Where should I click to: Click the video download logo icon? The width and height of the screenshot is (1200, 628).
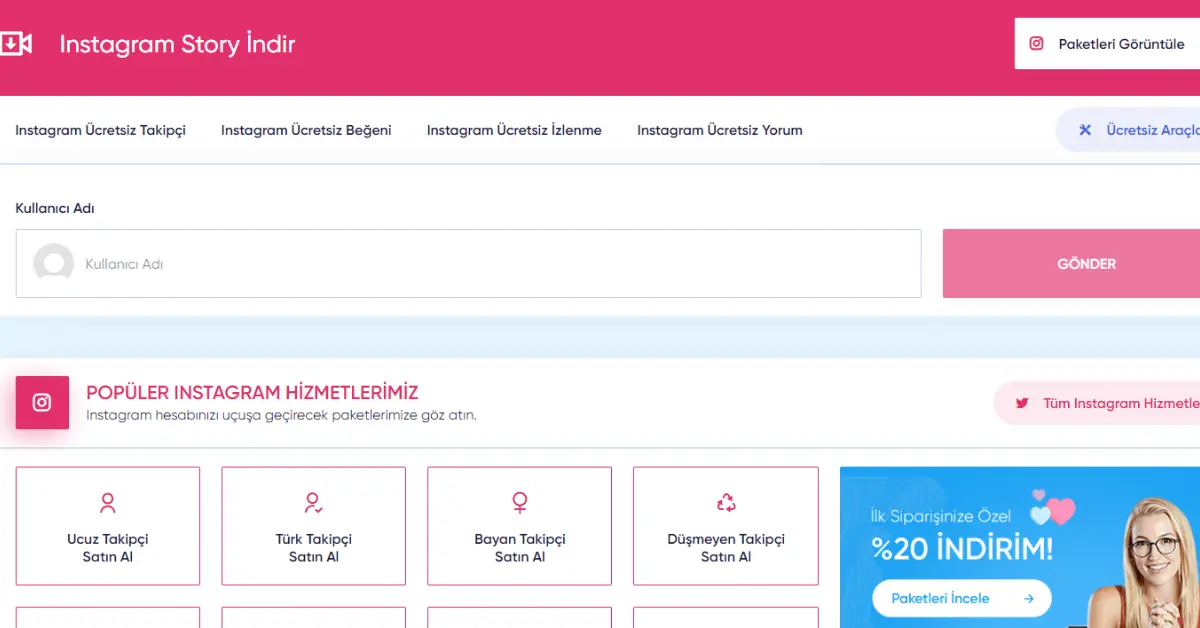[x=16, y=44]
